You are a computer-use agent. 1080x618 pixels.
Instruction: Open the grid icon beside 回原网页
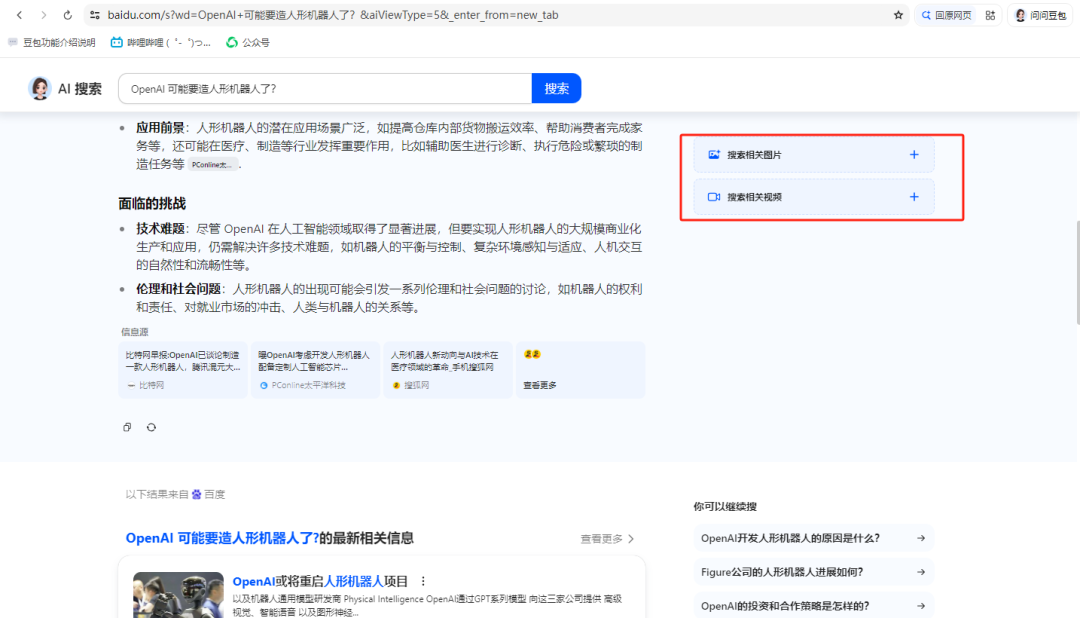click(x=990, y=15)
